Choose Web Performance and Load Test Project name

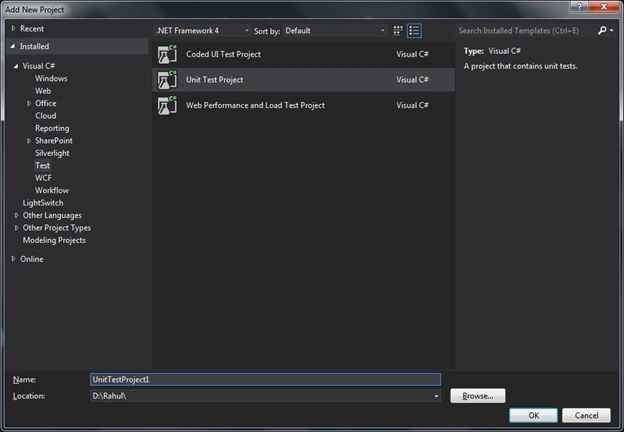tap(255, 105)
